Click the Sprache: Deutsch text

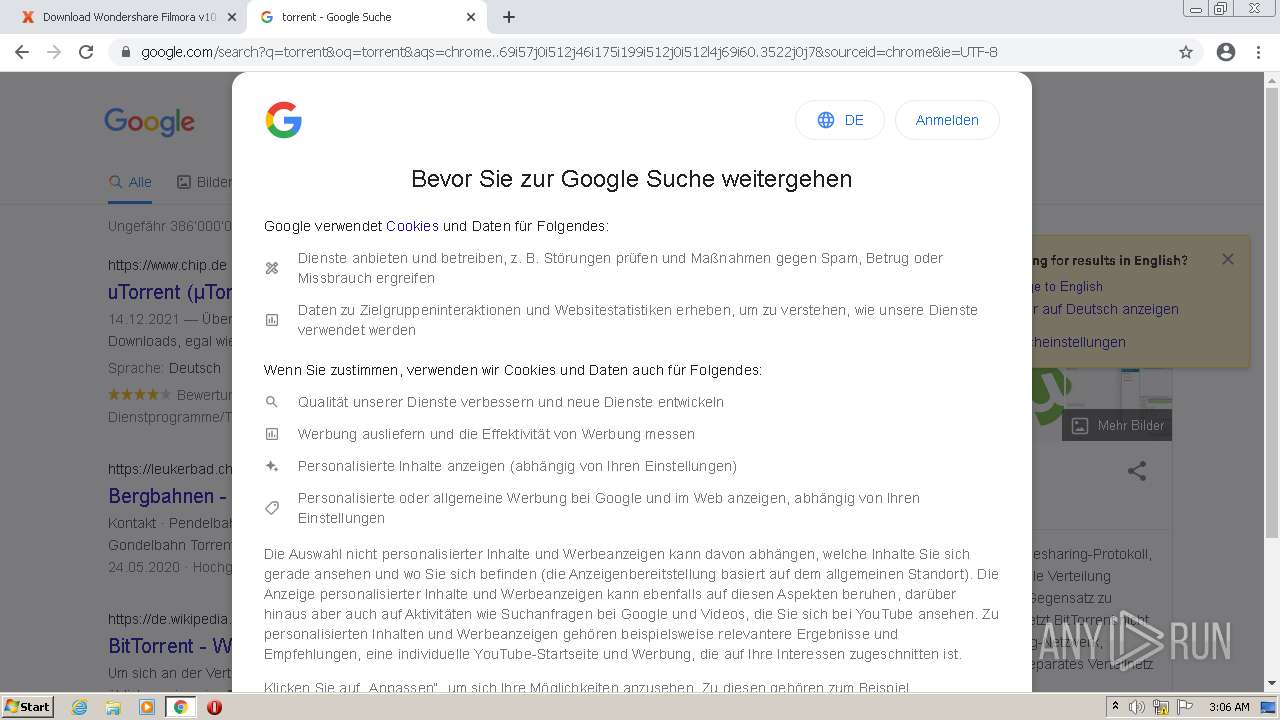pyautogui.click(x=164, y=368)
